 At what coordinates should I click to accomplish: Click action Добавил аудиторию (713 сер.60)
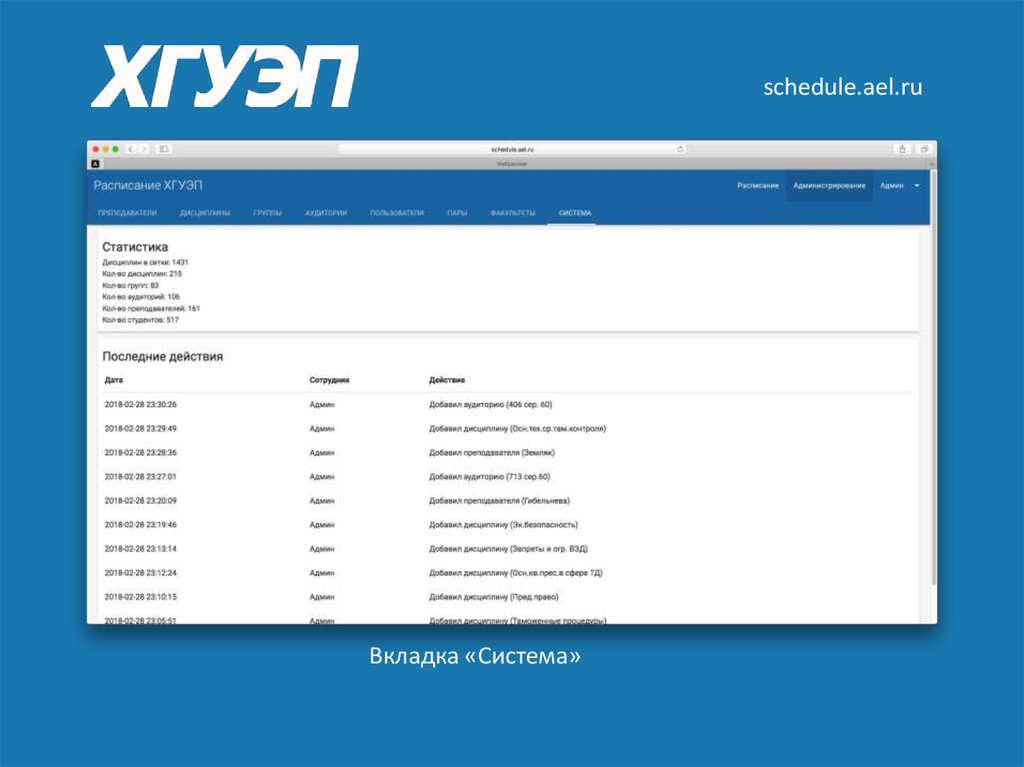[489, 476]
